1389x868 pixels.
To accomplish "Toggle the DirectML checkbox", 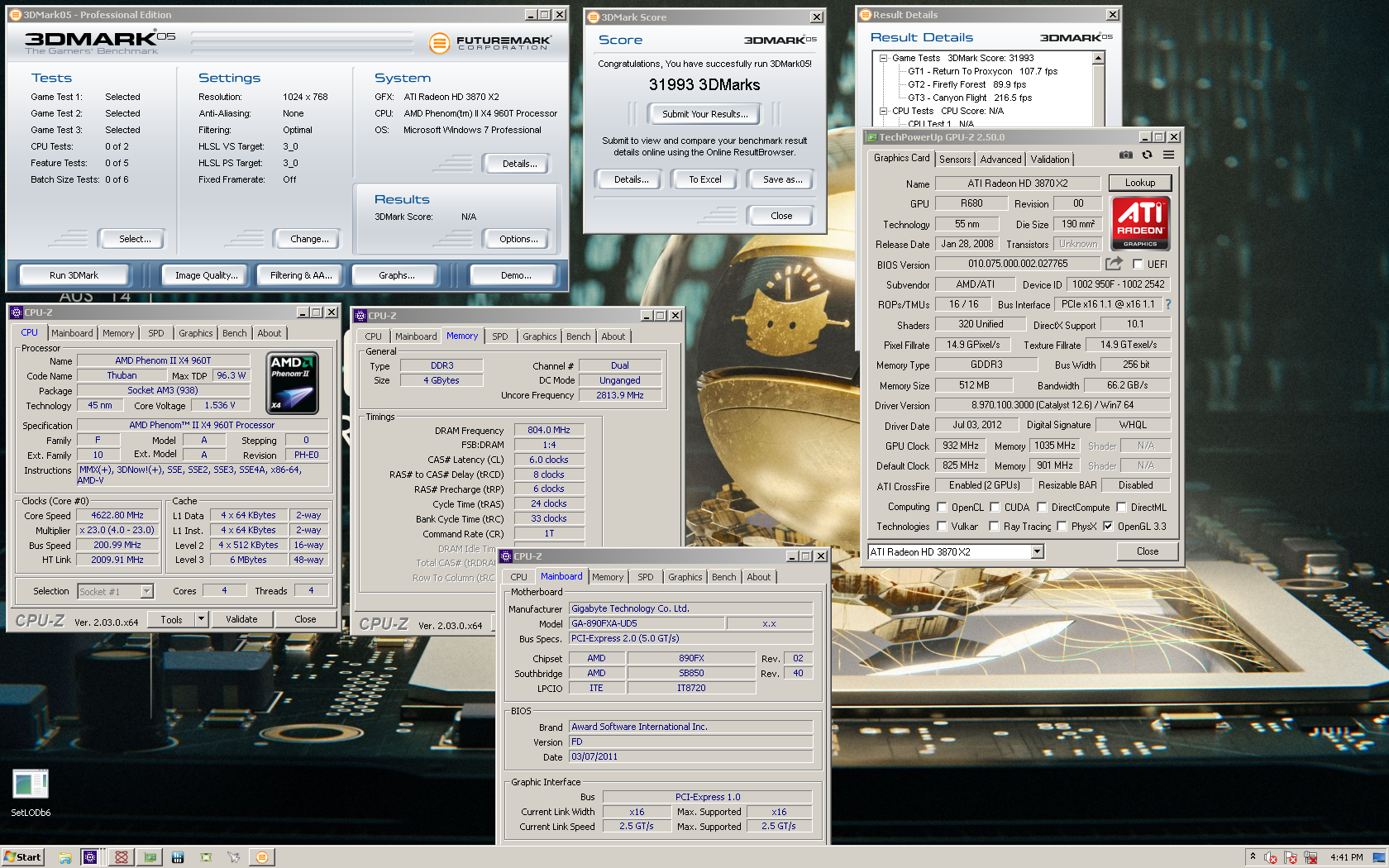I will (1121, 507).
